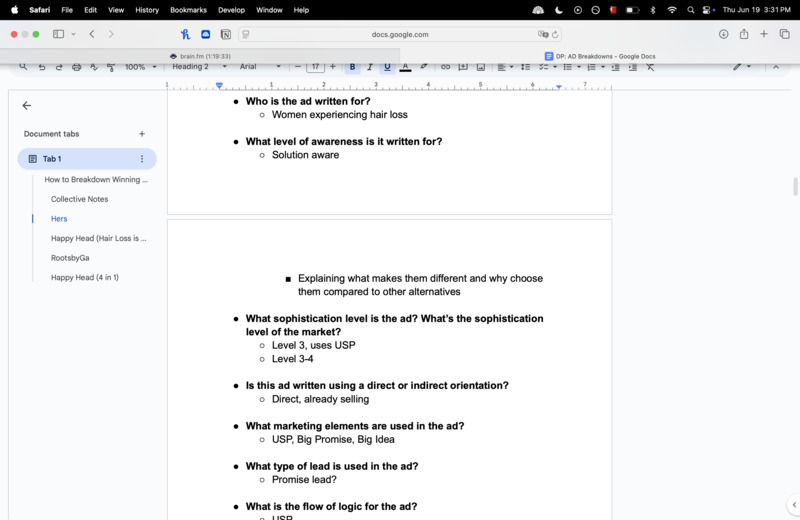This screenshot has width=800, height=520.
Task: Insert a link from the toolbar
Action: (445, 67)
